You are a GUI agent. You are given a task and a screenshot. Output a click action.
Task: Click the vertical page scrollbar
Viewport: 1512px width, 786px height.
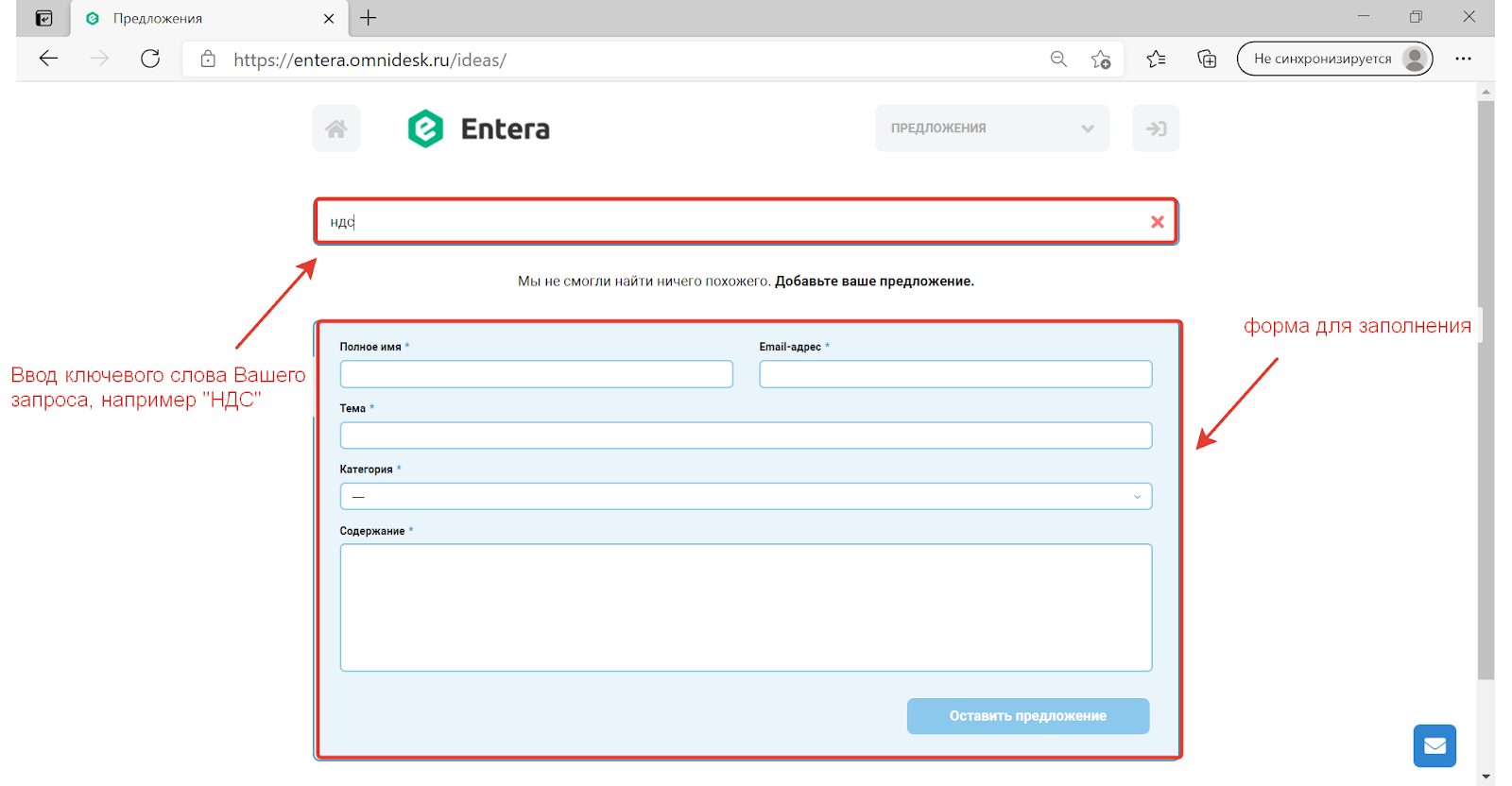[1486, 389]
